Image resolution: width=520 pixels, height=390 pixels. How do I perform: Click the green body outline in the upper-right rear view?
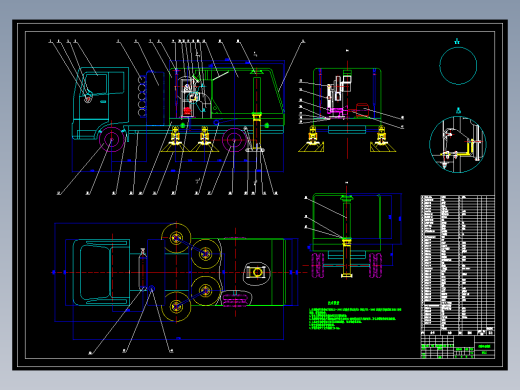[347, 97]
